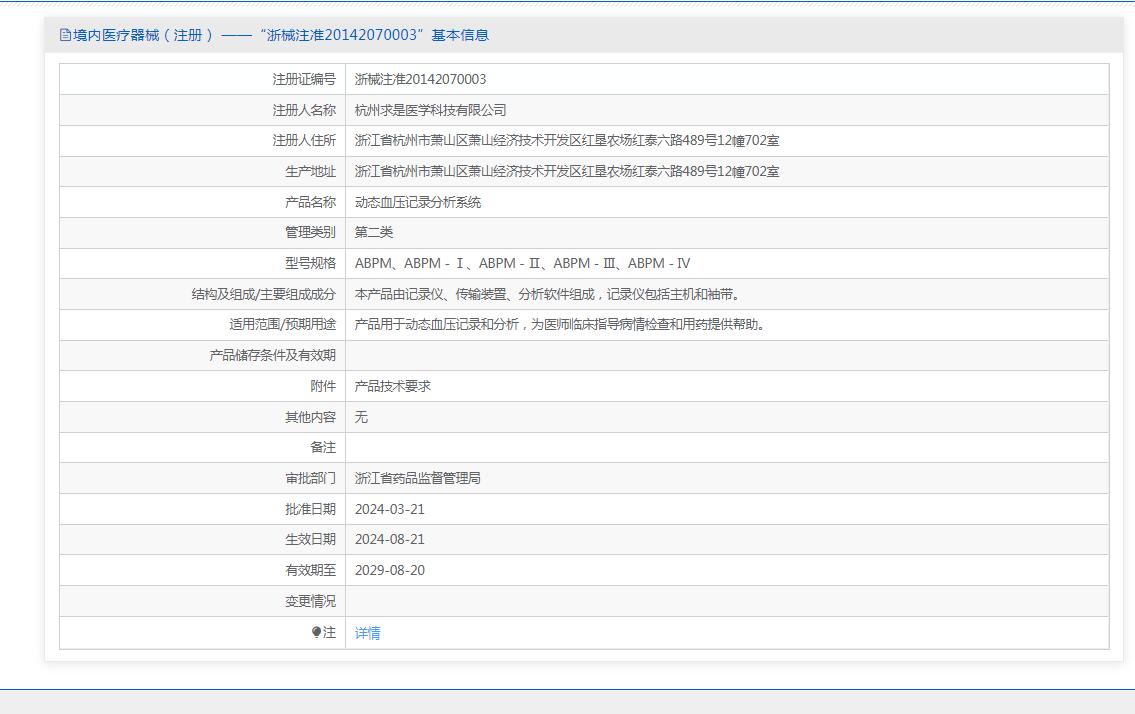Select the approval date 2024-03-21
Image resolution: width=1135 pixels, height=714 pixels.
coord(389,509)
